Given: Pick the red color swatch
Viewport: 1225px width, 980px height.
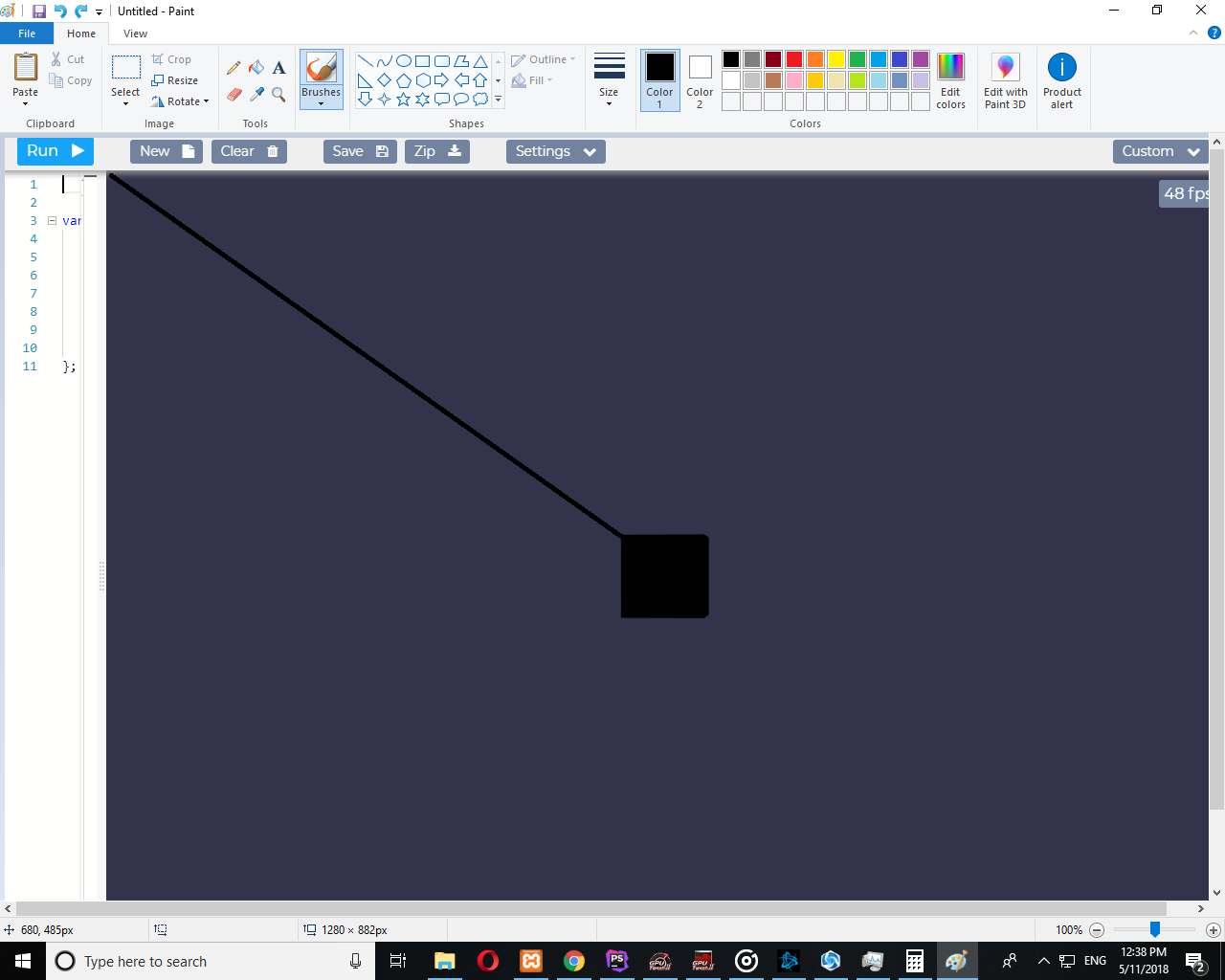Looking at the screenshot, I should (794, 59).
